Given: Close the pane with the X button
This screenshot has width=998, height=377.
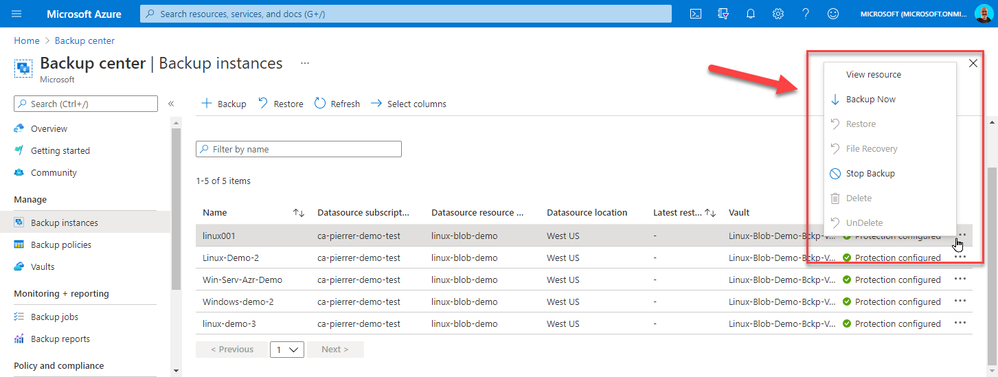Looking at the screenshot, I should 973,62.
